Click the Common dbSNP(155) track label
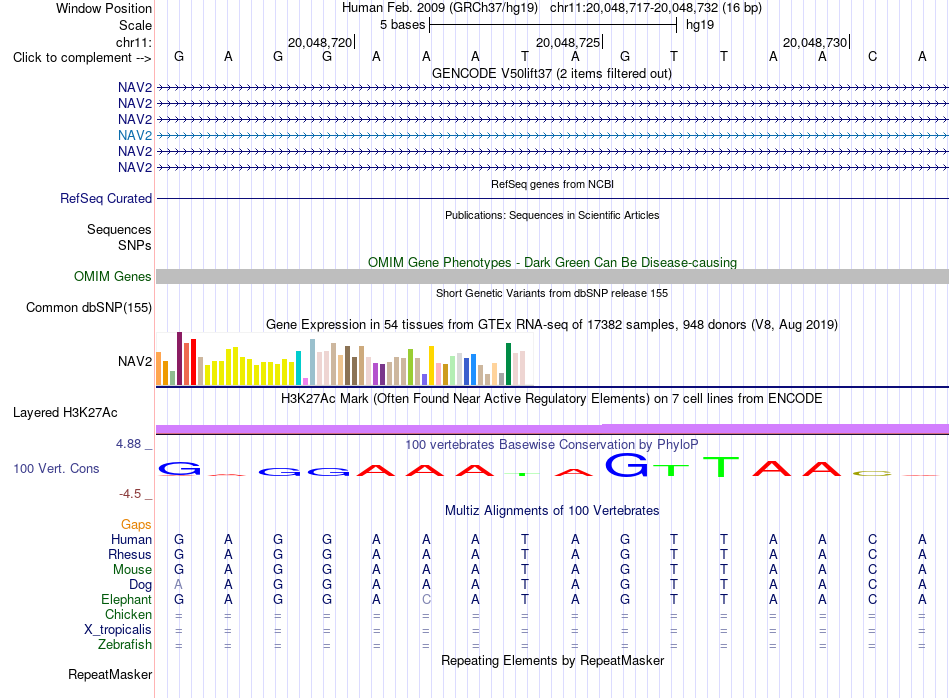This screenshot has height=698, width=950. 88,307
